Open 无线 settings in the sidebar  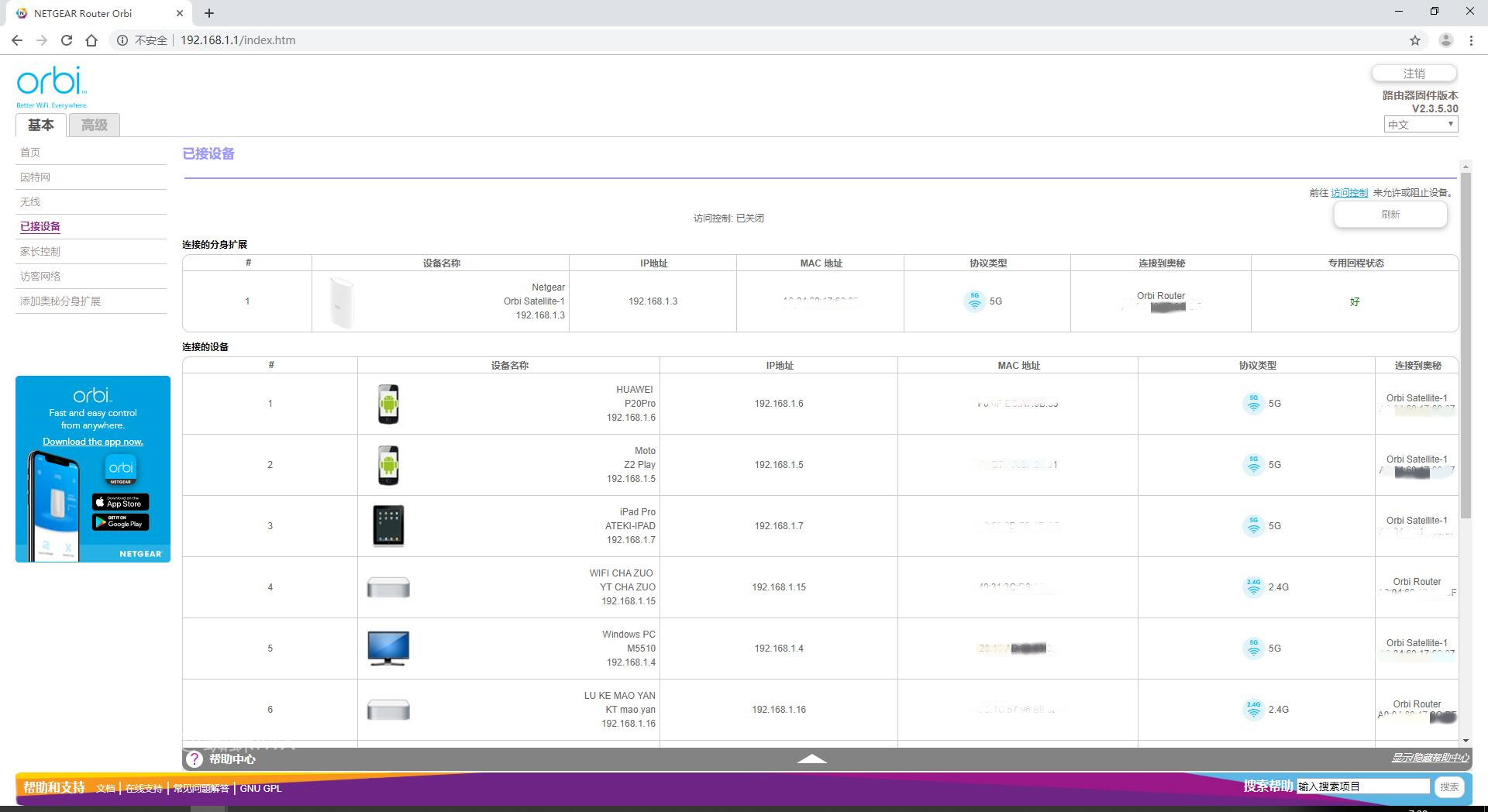tap(30, 202)
